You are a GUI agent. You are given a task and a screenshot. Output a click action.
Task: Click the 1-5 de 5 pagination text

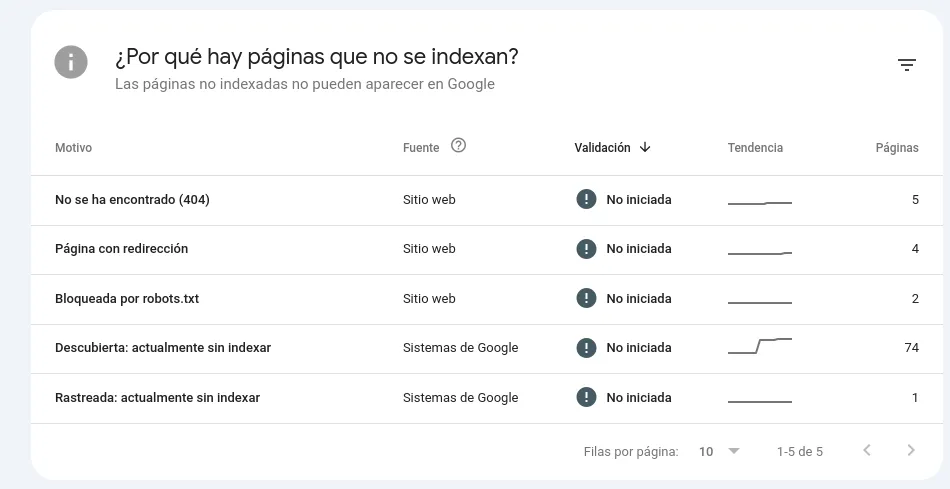coord(800,451)
